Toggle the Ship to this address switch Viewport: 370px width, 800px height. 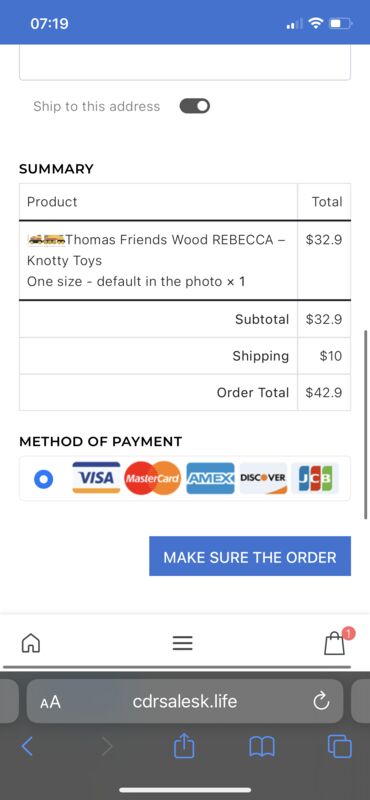(194, 106)
